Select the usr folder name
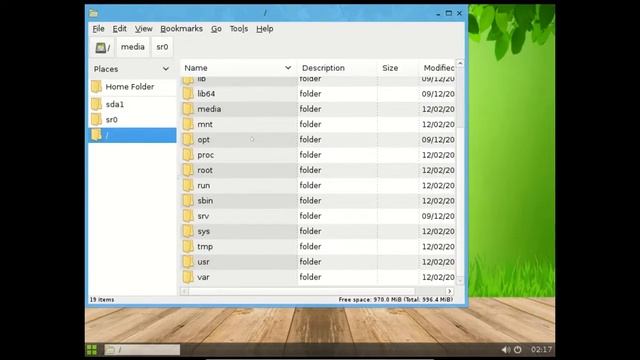The image size is (640, 360). pos(203,262)
